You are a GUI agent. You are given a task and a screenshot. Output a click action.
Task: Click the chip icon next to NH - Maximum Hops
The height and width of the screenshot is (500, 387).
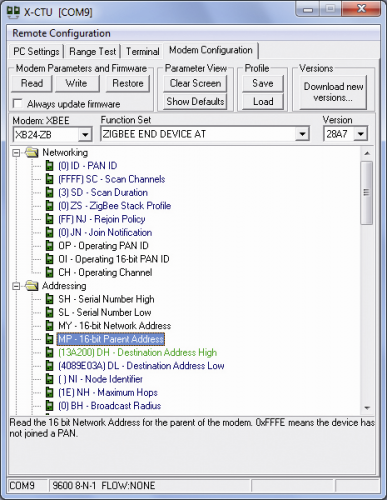click(x=49, y=392)
